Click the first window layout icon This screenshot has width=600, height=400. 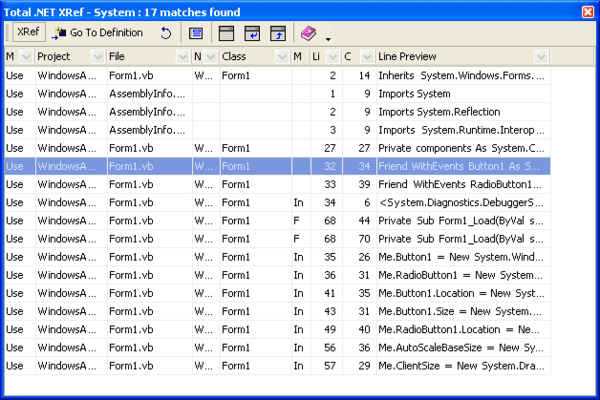pos(226,33)
